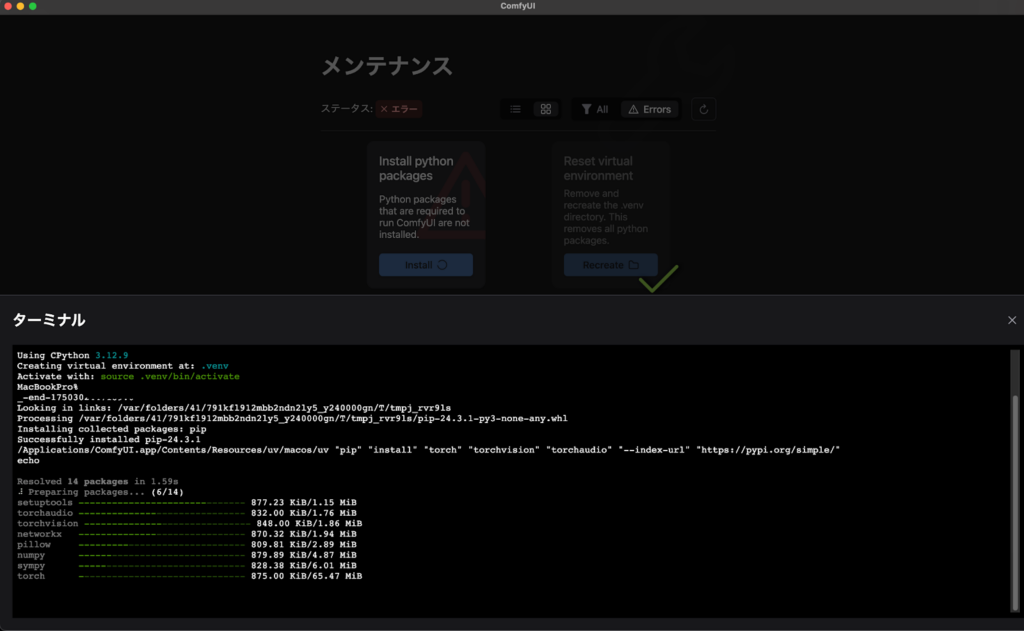Show All tasks filter
1024x631 pixels.
tap(595, 109)
